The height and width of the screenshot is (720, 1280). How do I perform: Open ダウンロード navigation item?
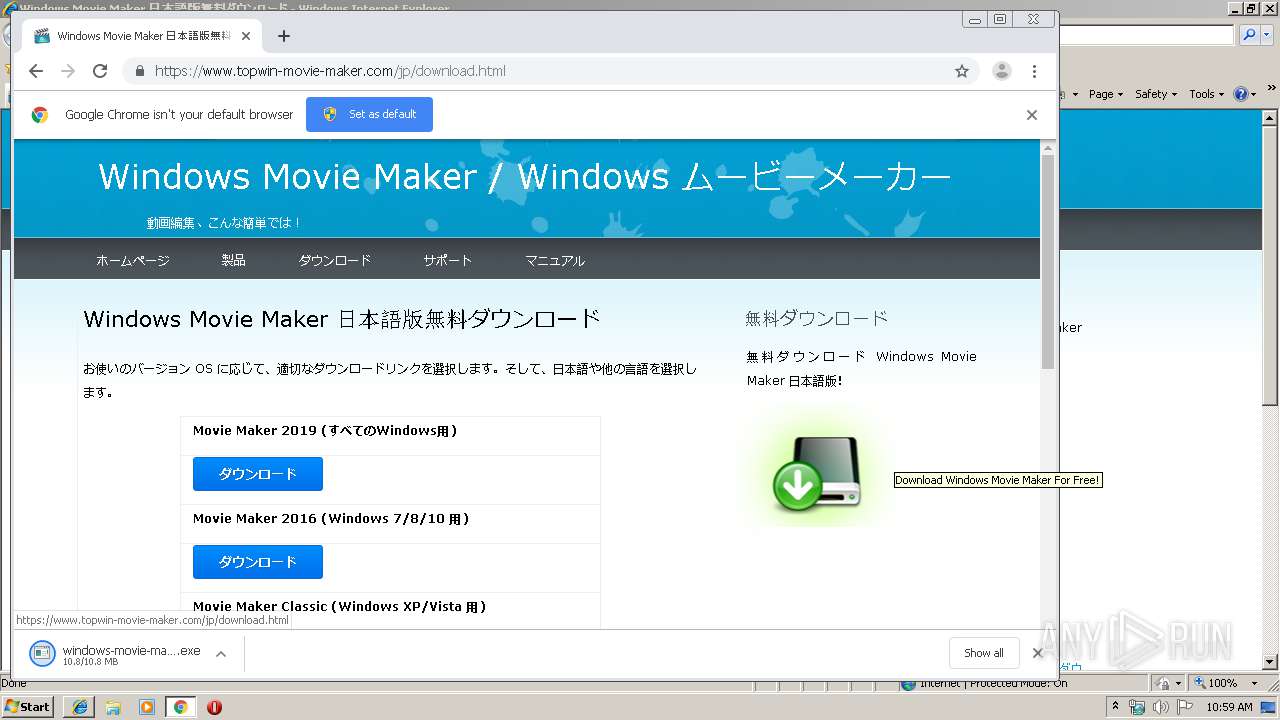[x=335, y=260]
